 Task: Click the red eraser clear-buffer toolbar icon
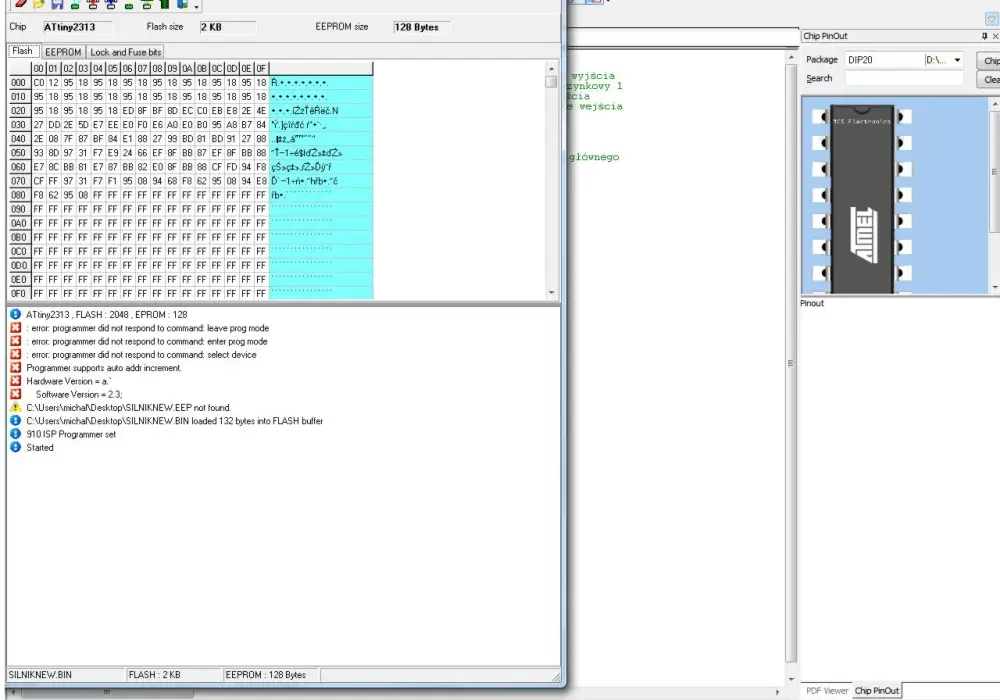[20, 3]
